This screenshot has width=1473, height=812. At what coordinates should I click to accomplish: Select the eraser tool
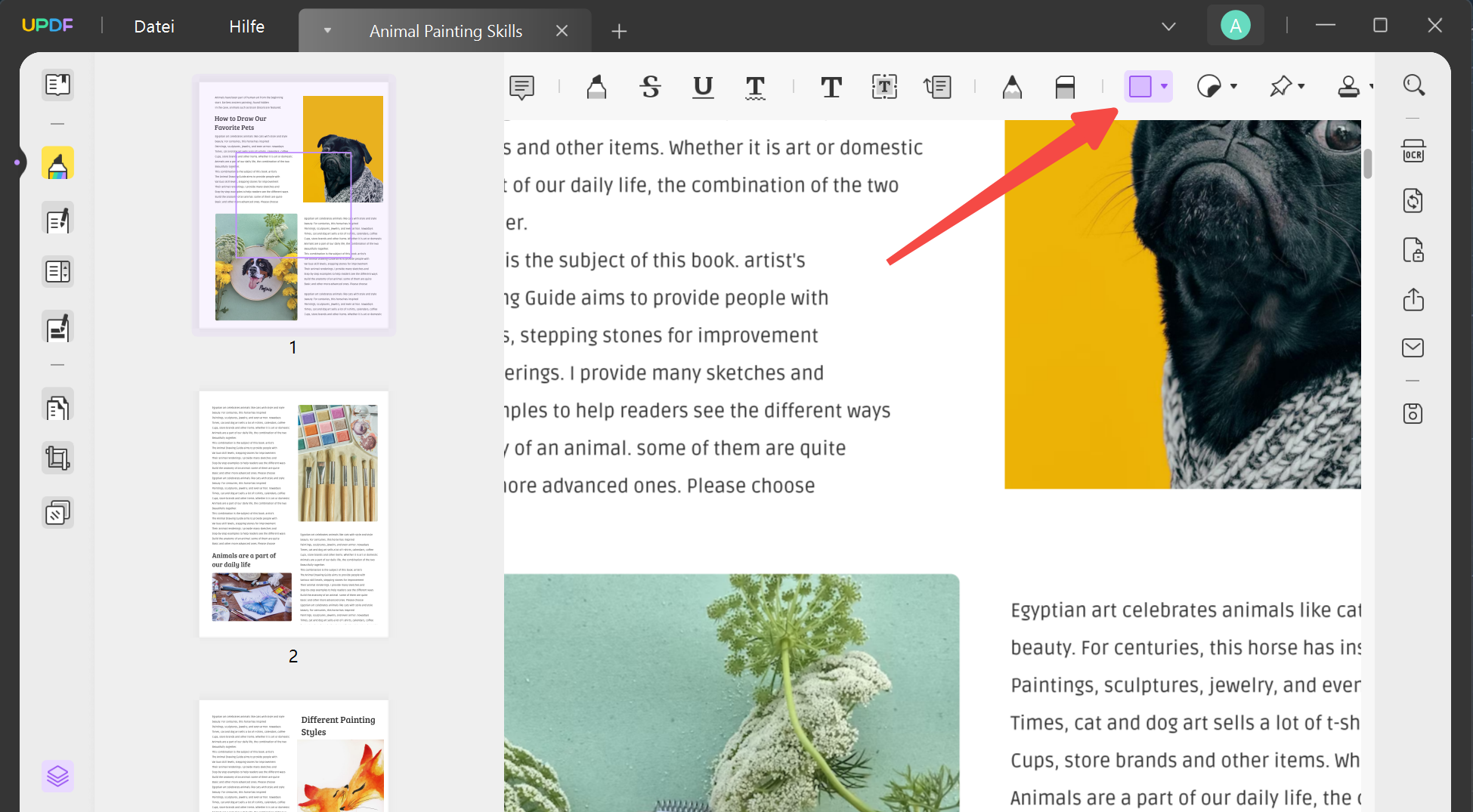point(1064,87)
